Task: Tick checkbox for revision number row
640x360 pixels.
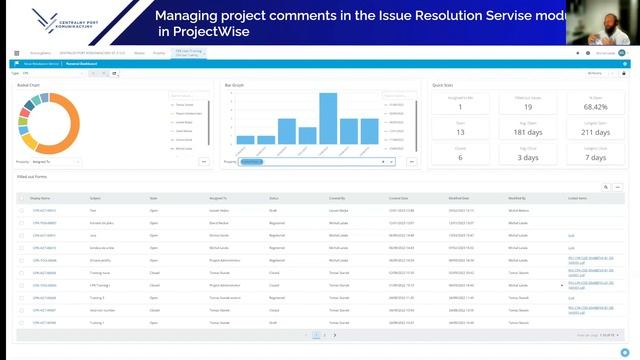Action: (22, 310)
